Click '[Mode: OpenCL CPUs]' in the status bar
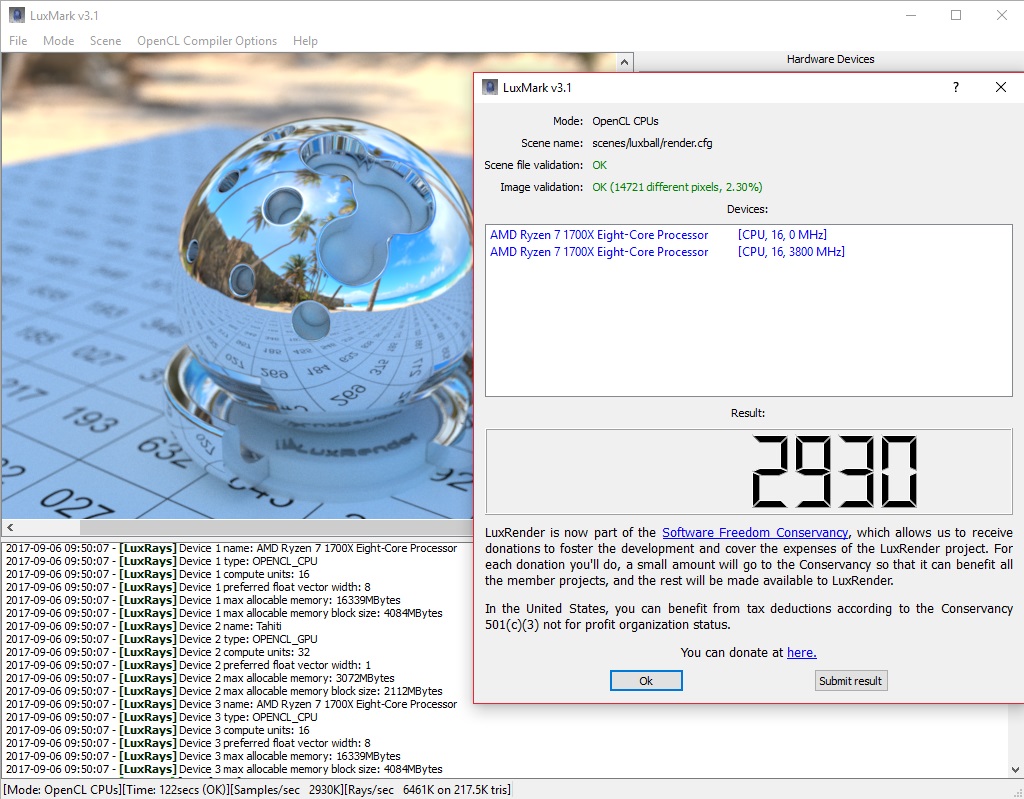The width and height of the screenshot is (1024, 799). click(63, 790)
